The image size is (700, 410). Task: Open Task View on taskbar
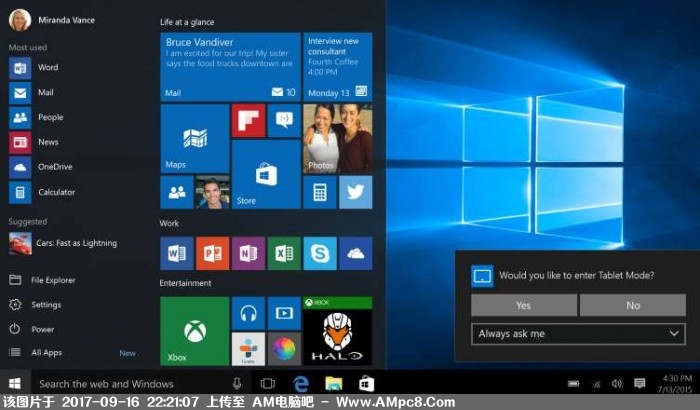pos(268,383)
